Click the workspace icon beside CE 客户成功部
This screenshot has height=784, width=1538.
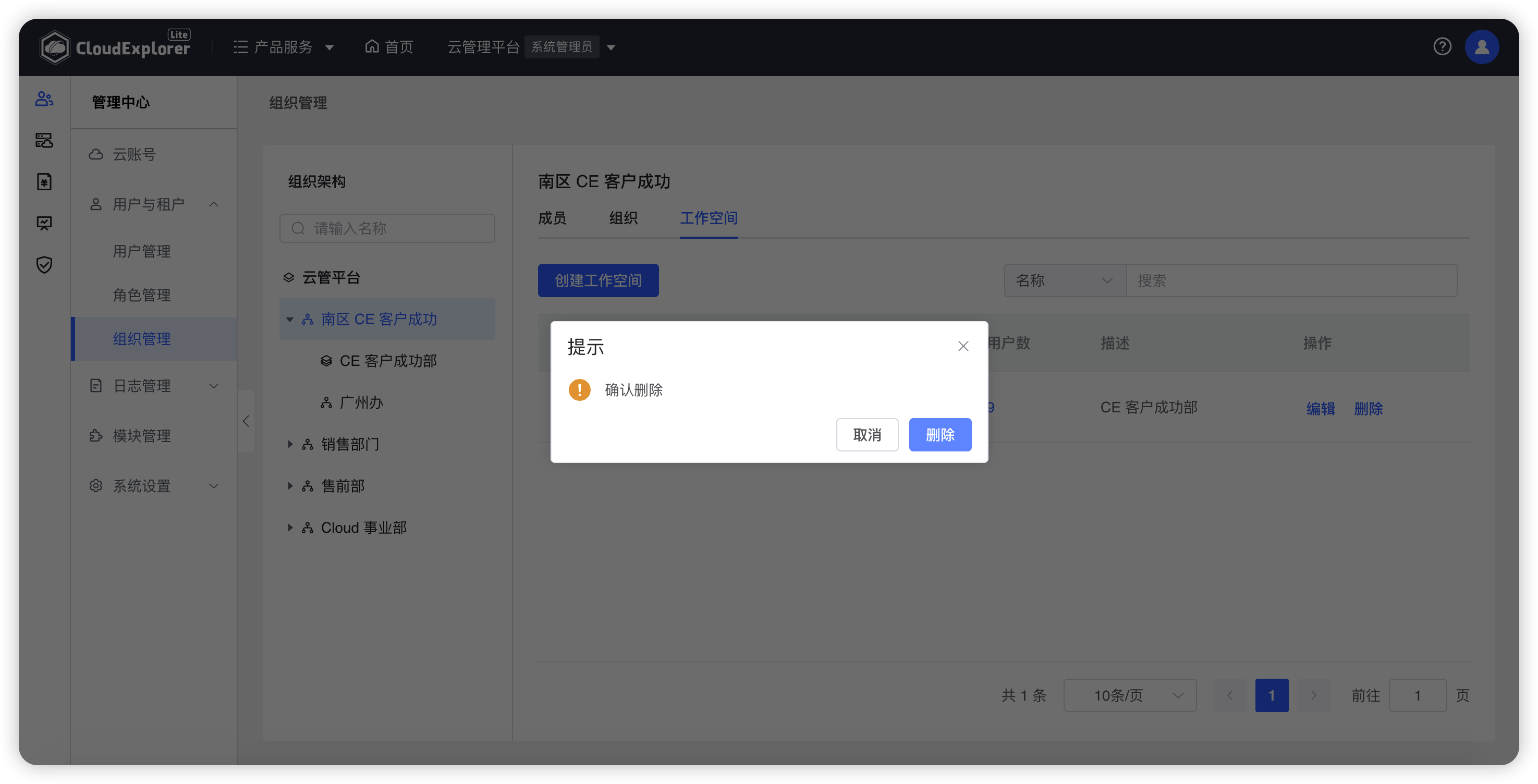tap(326, 361)
